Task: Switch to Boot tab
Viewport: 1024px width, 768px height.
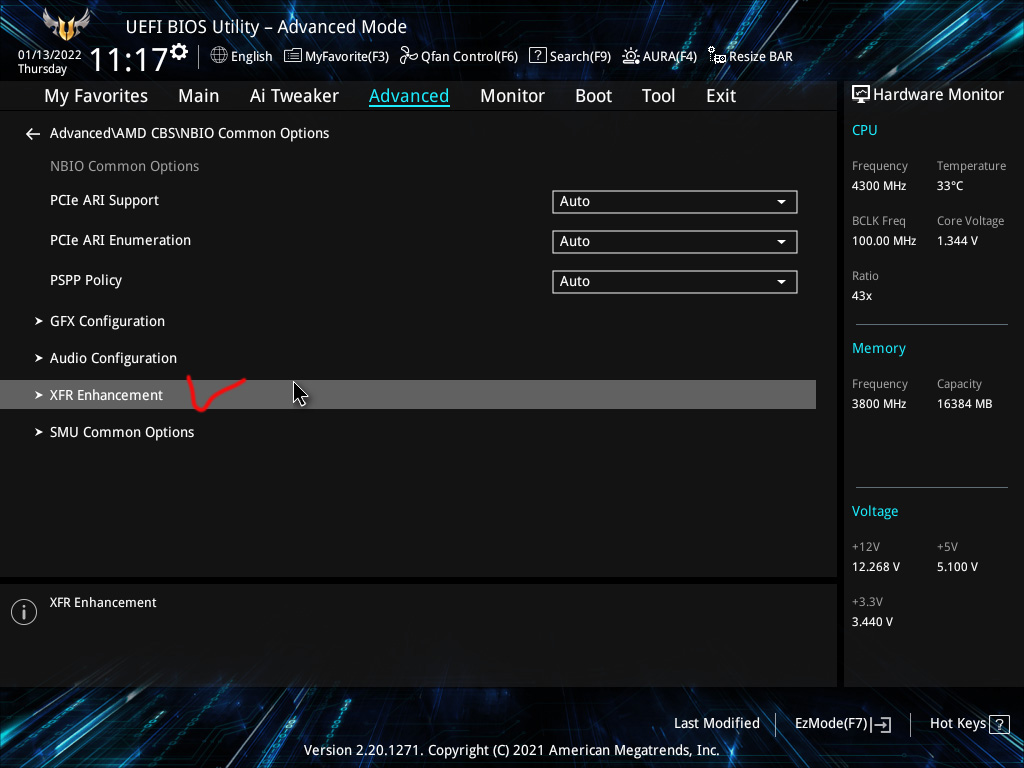Action: point(593,96)
